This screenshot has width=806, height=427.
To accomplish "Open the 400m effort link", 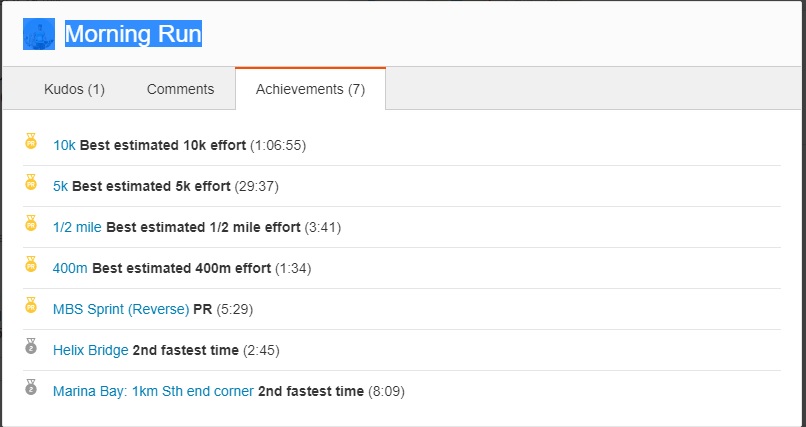I will [70, 268].
